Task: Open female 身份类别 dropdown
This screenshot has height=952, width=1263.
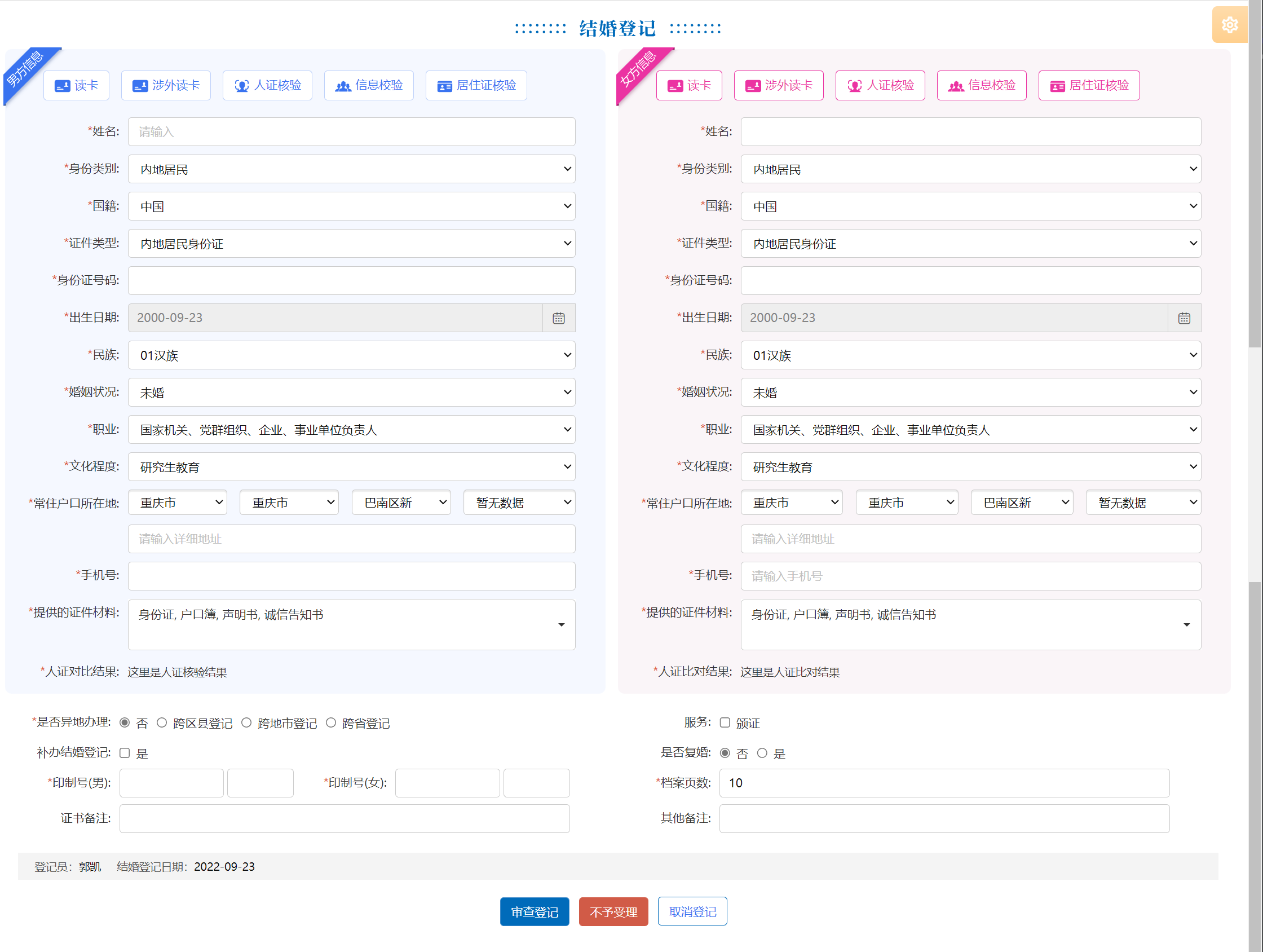Action: pyautogui.click(x=971, y=169)
